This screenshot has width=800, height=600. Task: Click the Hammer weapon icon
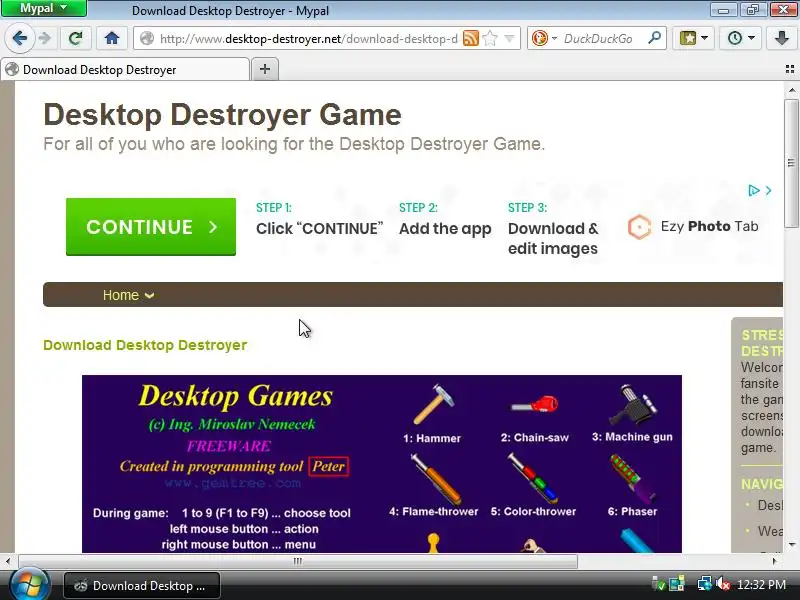pyautogui.click(x=433, y=405)
